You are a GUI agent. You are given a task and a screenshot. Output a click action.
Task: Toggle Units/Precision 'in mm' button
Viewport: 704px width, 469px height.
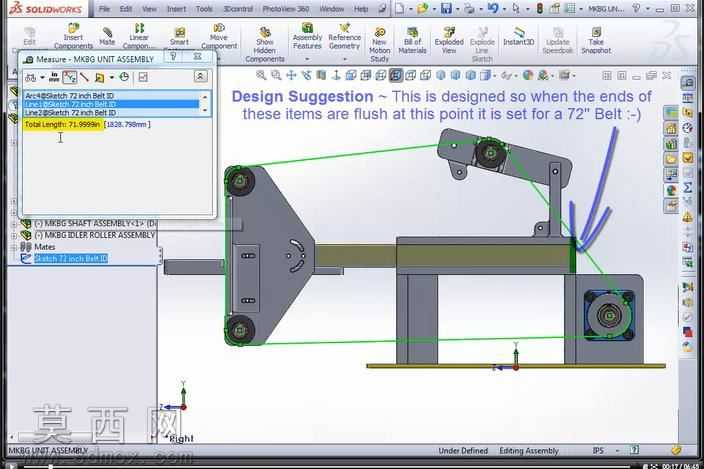54,77
